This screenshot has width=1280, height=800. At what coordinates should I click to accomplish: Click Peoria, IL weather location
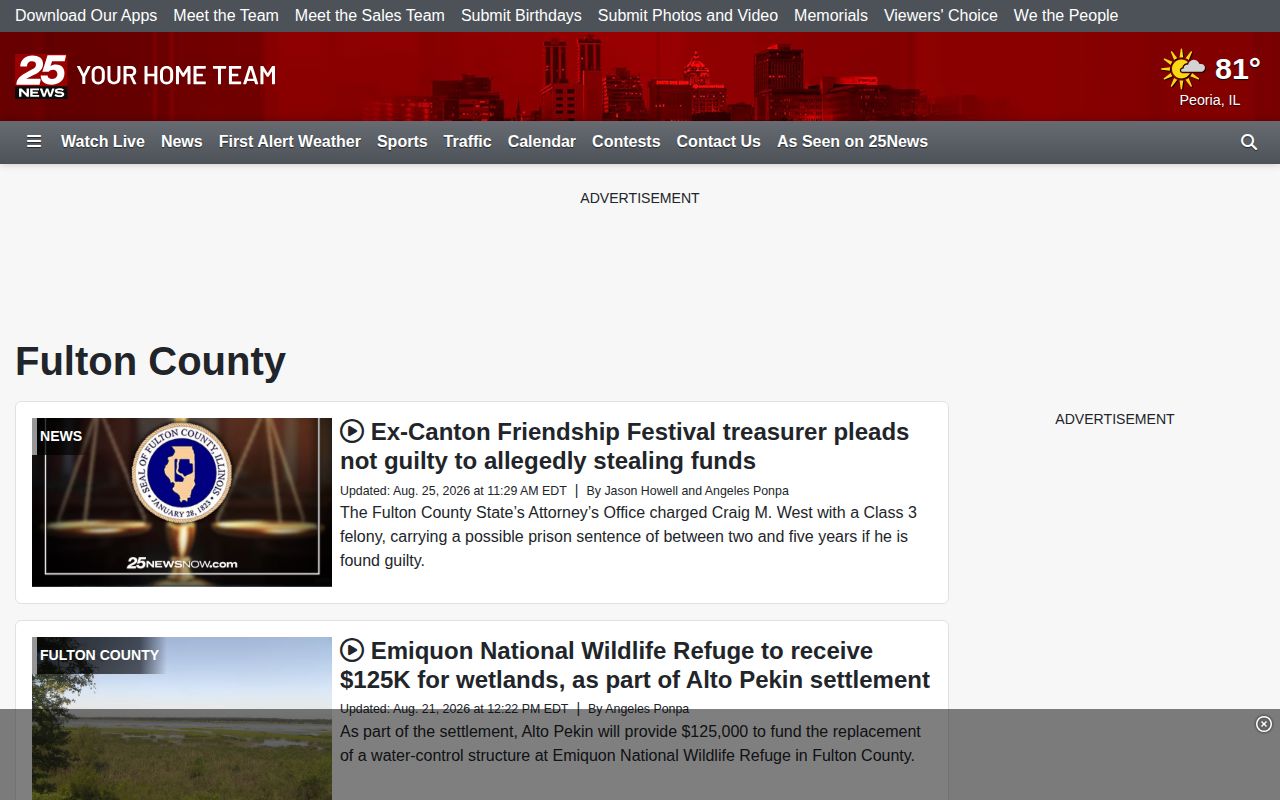tap(1210, 100)
